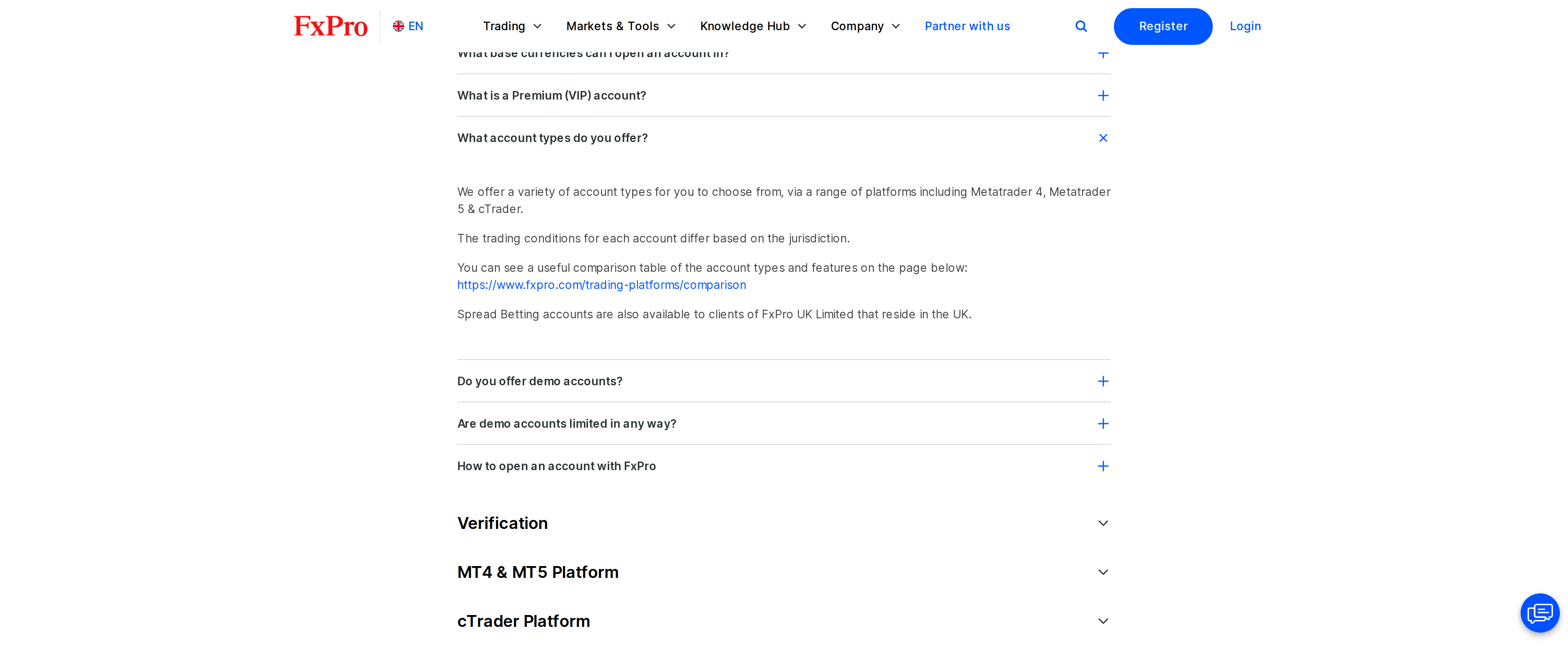Screen dimensions: 1568x653
Task: Open the trading-platforms comparison link
Action: point(601,285)
